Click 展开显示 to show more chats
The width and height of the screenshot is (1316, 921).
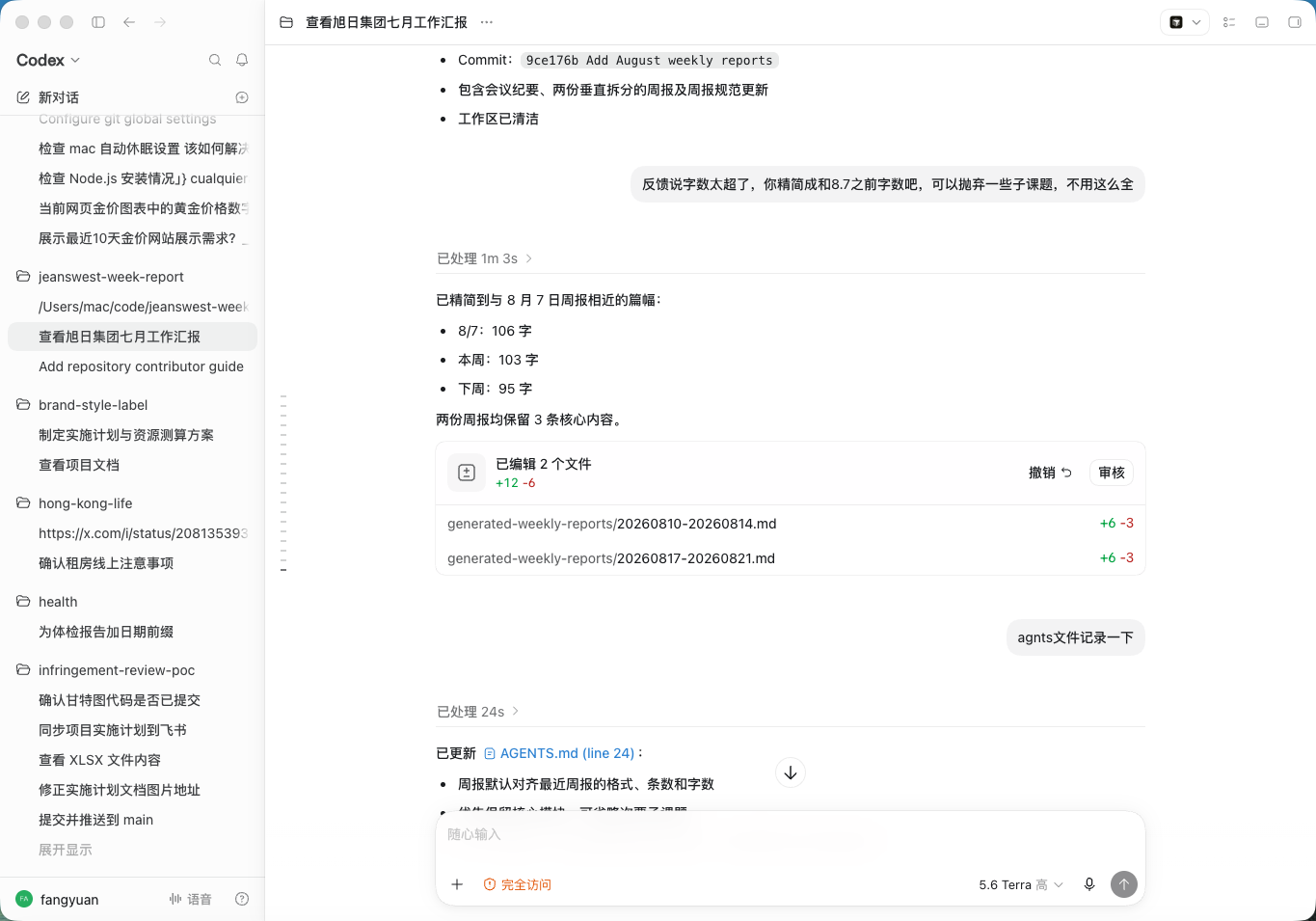click(x=66, y=850)
